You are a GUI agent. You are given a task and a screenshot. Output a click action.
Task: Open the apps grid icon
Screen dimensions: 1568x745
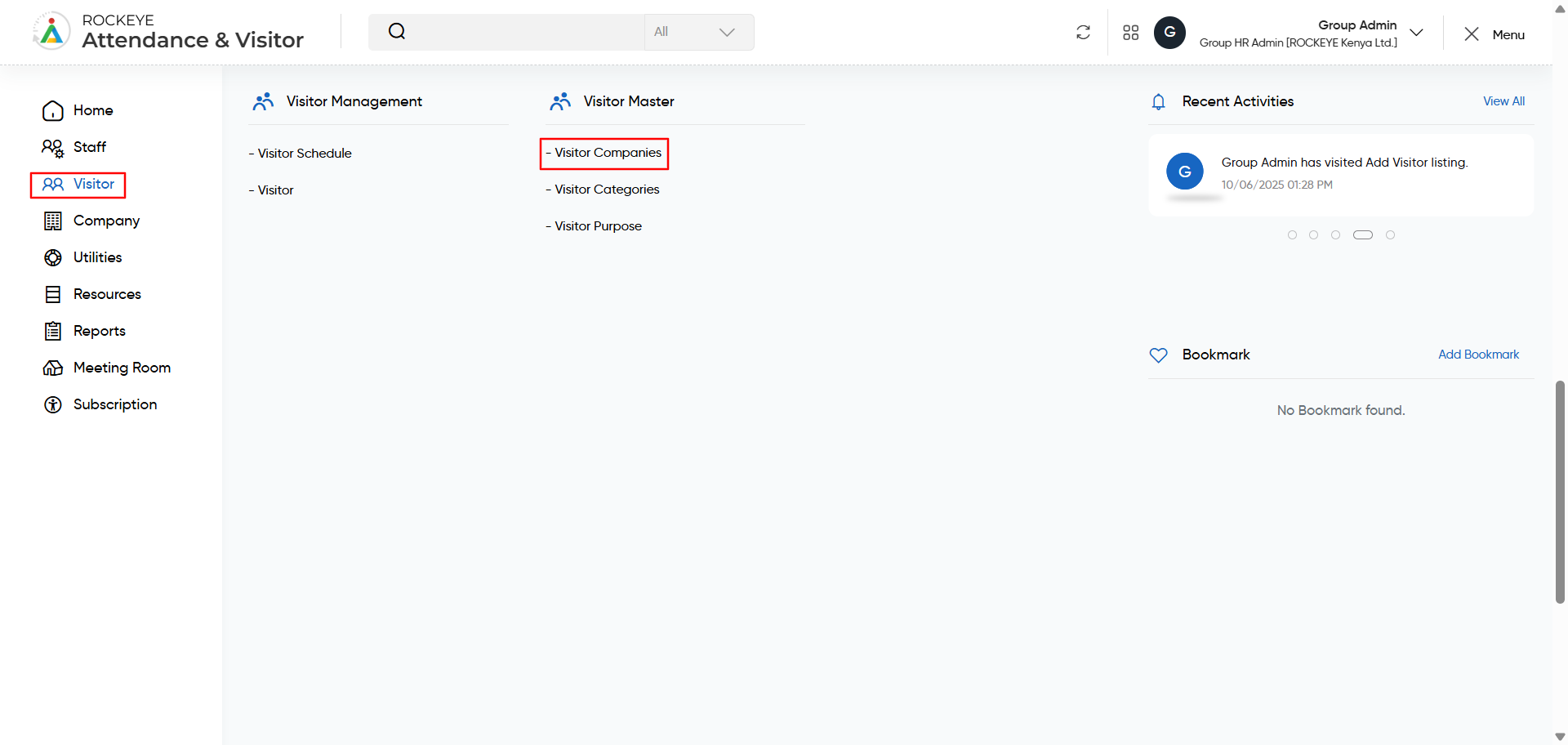1130,33
